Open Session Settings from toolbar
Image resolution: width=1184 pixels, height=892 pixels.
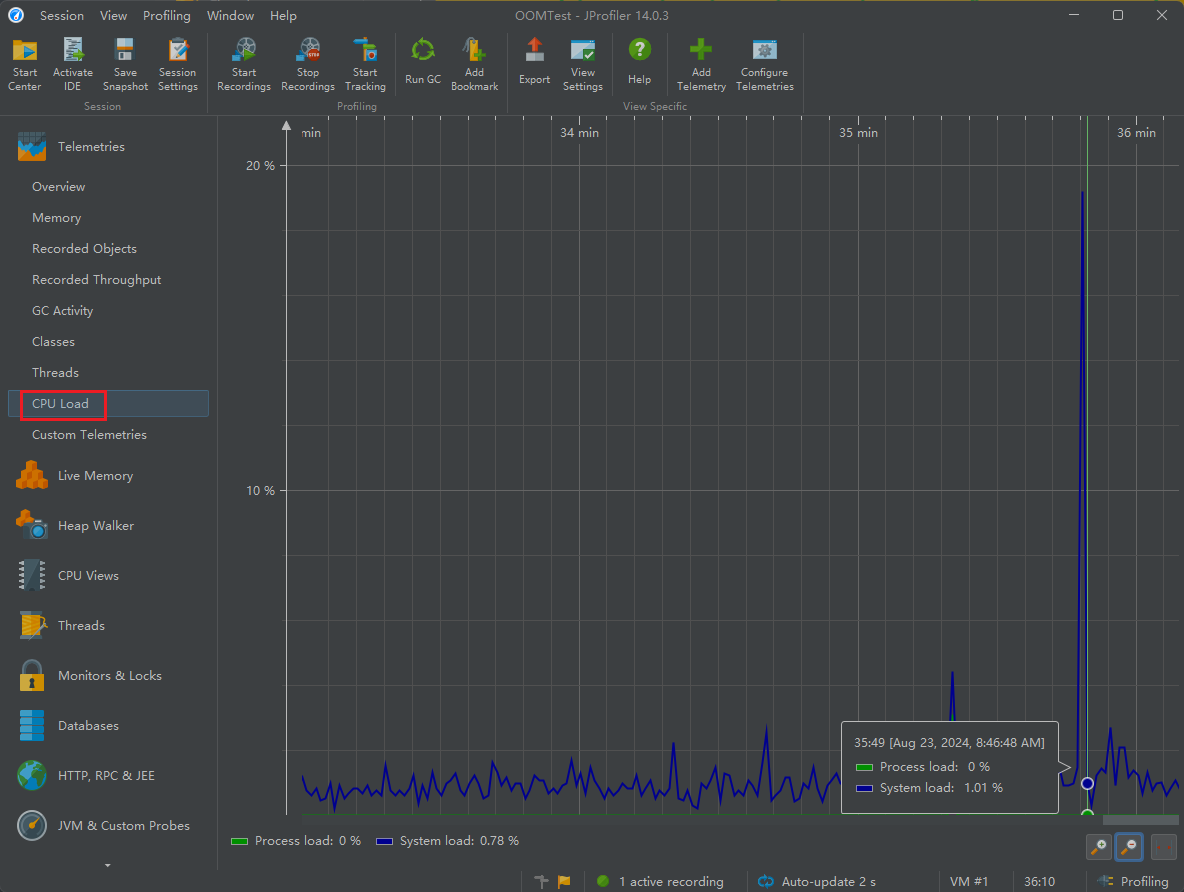(177, 65)
